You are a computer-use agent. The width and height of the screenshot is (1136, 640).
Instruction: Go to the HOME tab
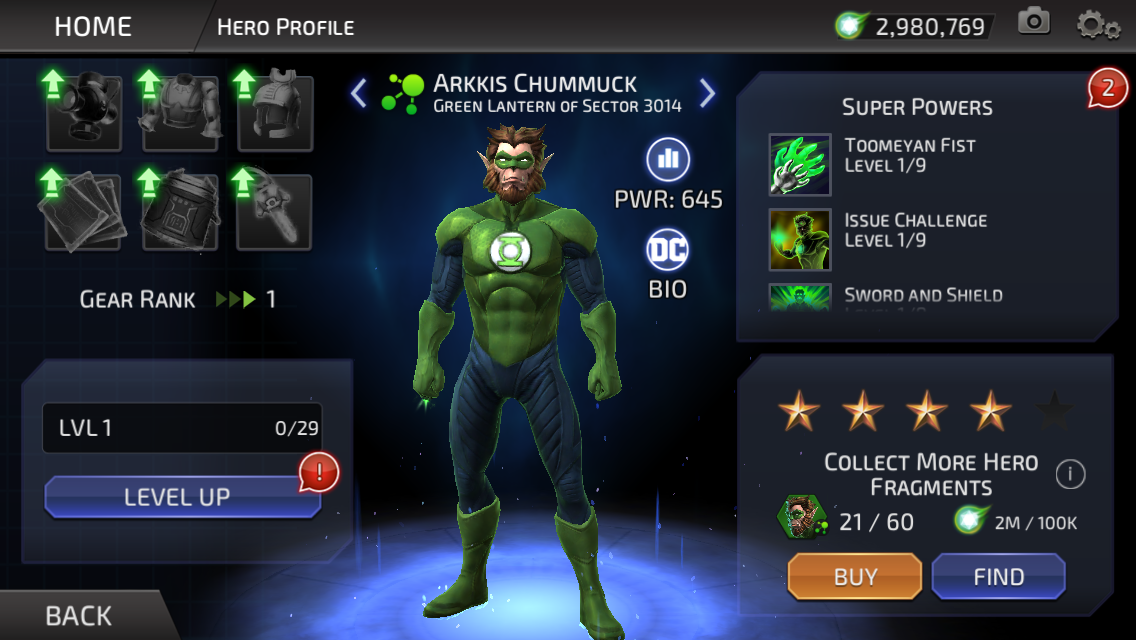click(93, 27)
